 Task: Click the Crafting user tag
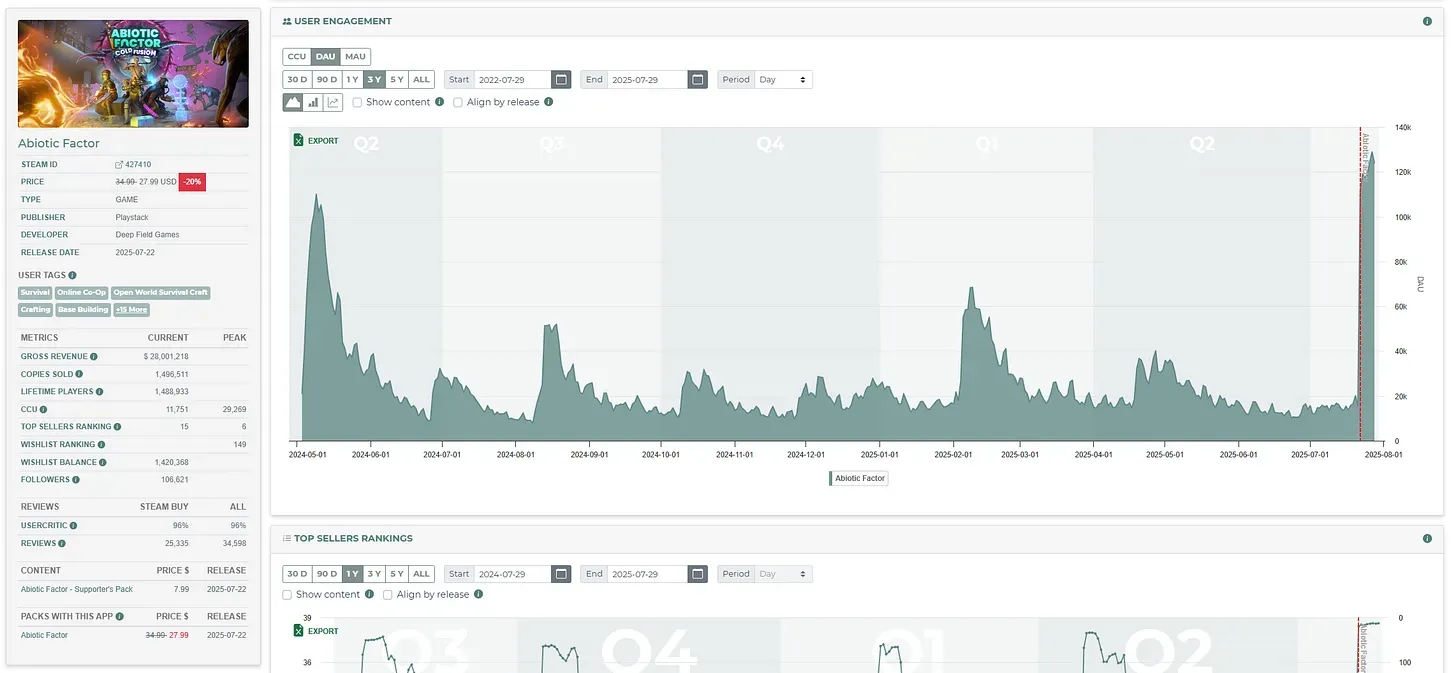(x=35, y=310)
